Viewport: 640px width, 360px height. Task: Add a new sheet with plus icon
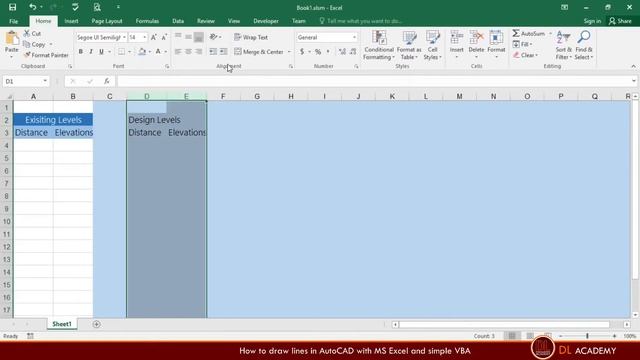coord(96,324)
